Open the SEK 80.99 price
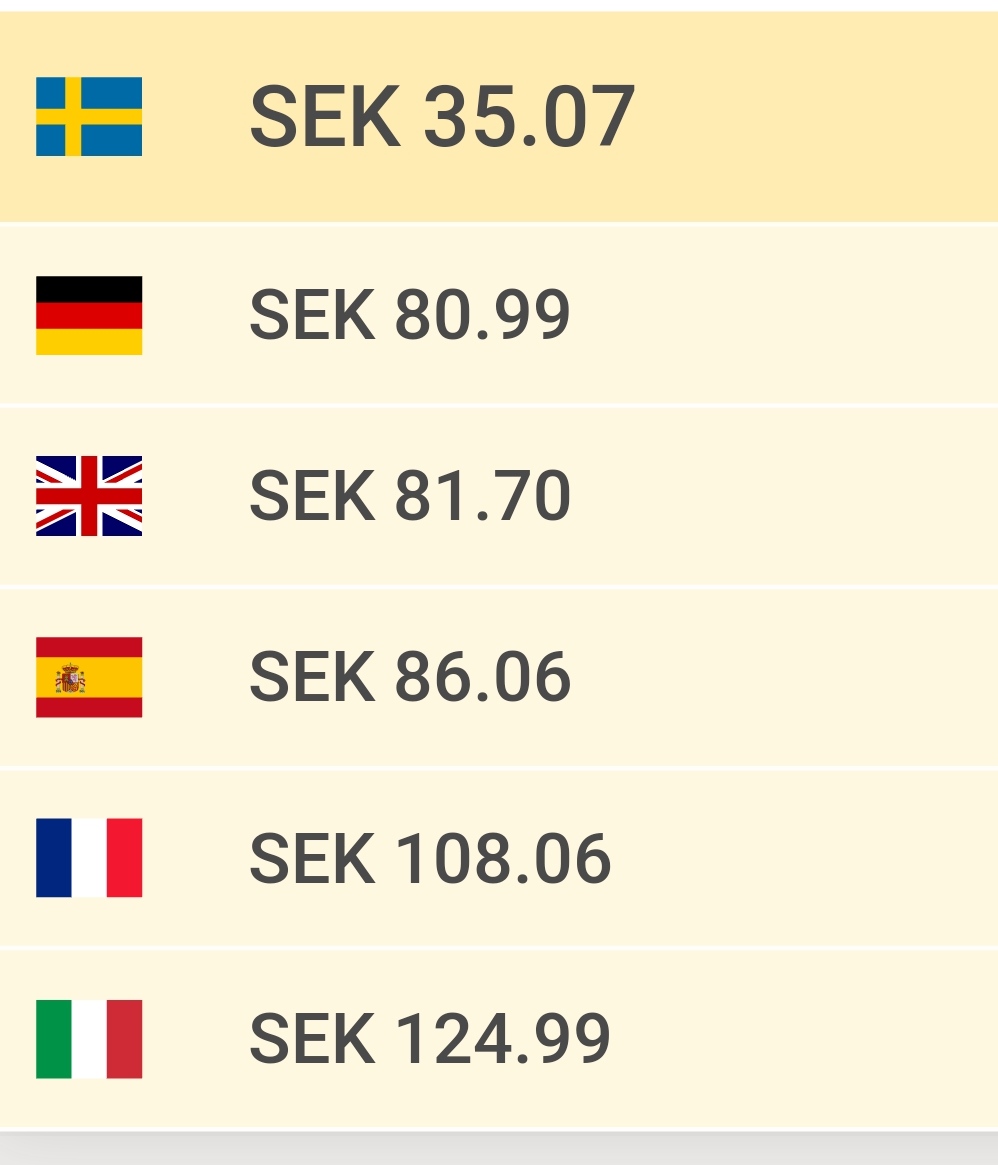Screen dimensions: 998x1165 click(x=409, y=315)
